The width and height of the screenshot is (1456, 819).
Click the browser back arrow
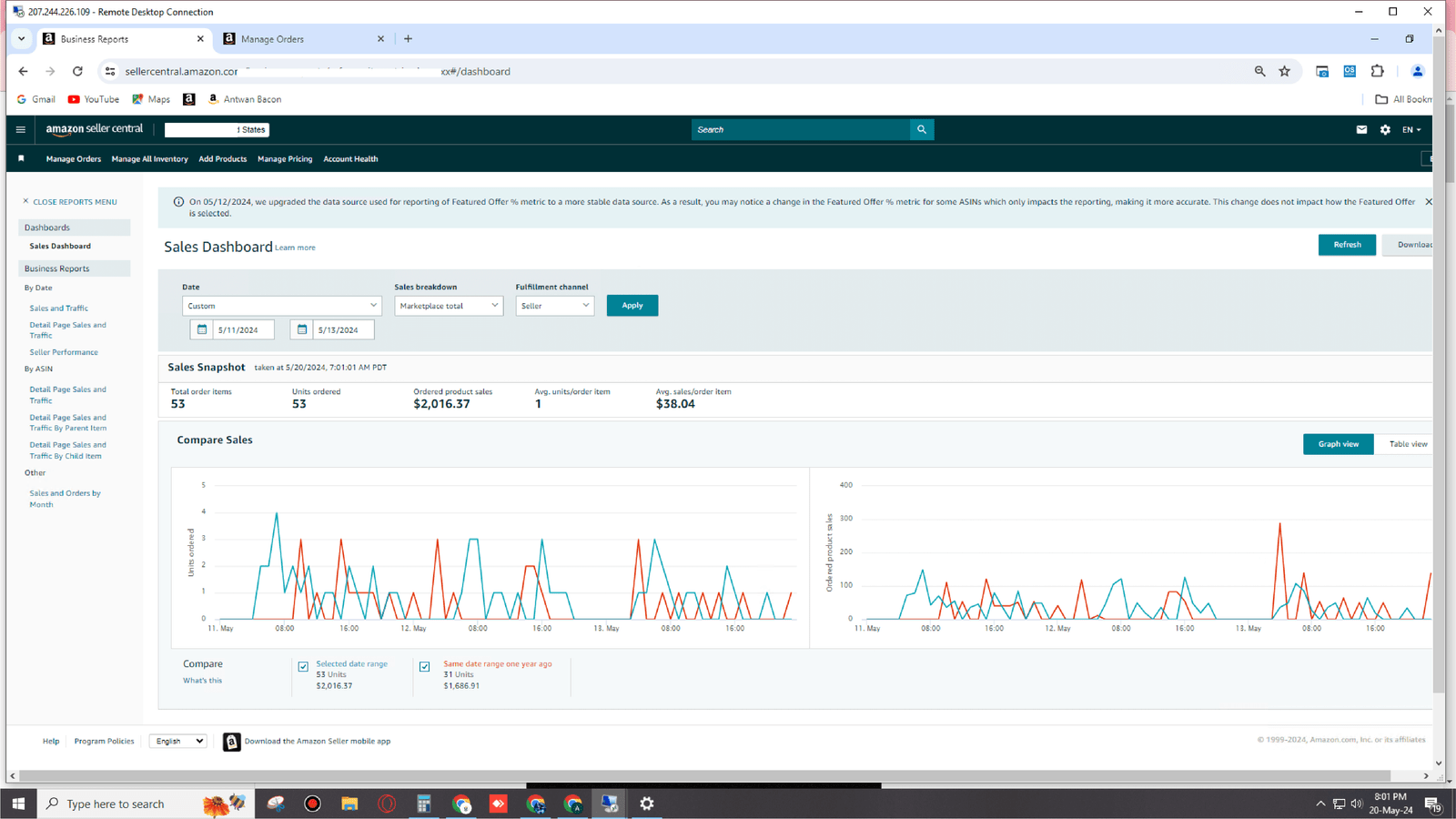pyautogui.click(x=23, y=71)
